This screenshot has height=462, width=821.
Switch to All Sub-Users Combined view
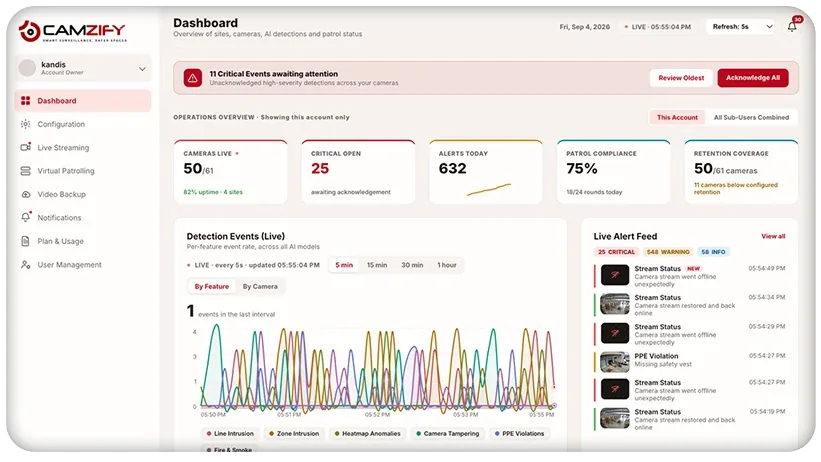coord(751,117)
